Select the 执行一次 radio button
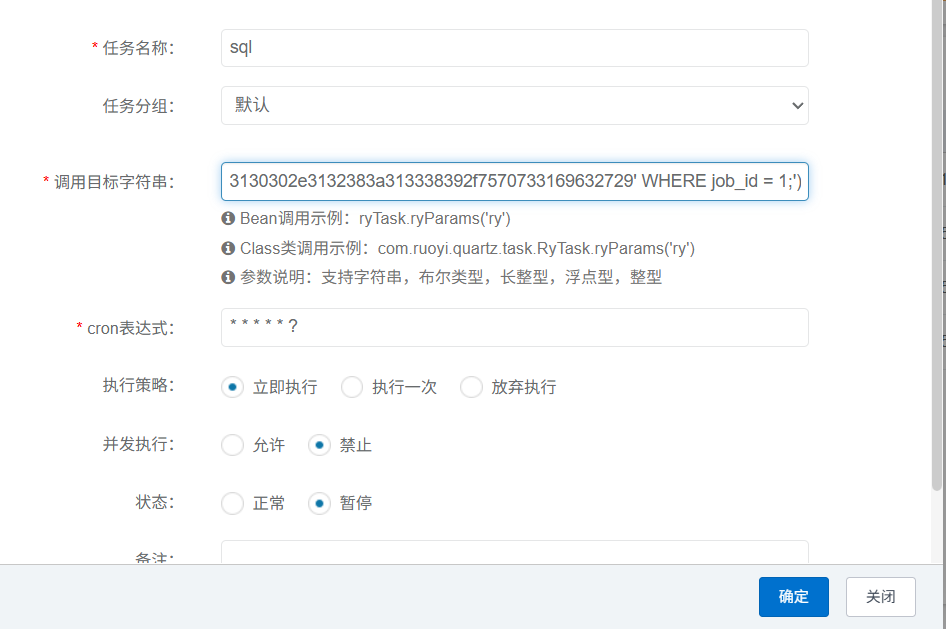Image resolution: width=946 pixels, height=629 pixels. pos(352,387)
